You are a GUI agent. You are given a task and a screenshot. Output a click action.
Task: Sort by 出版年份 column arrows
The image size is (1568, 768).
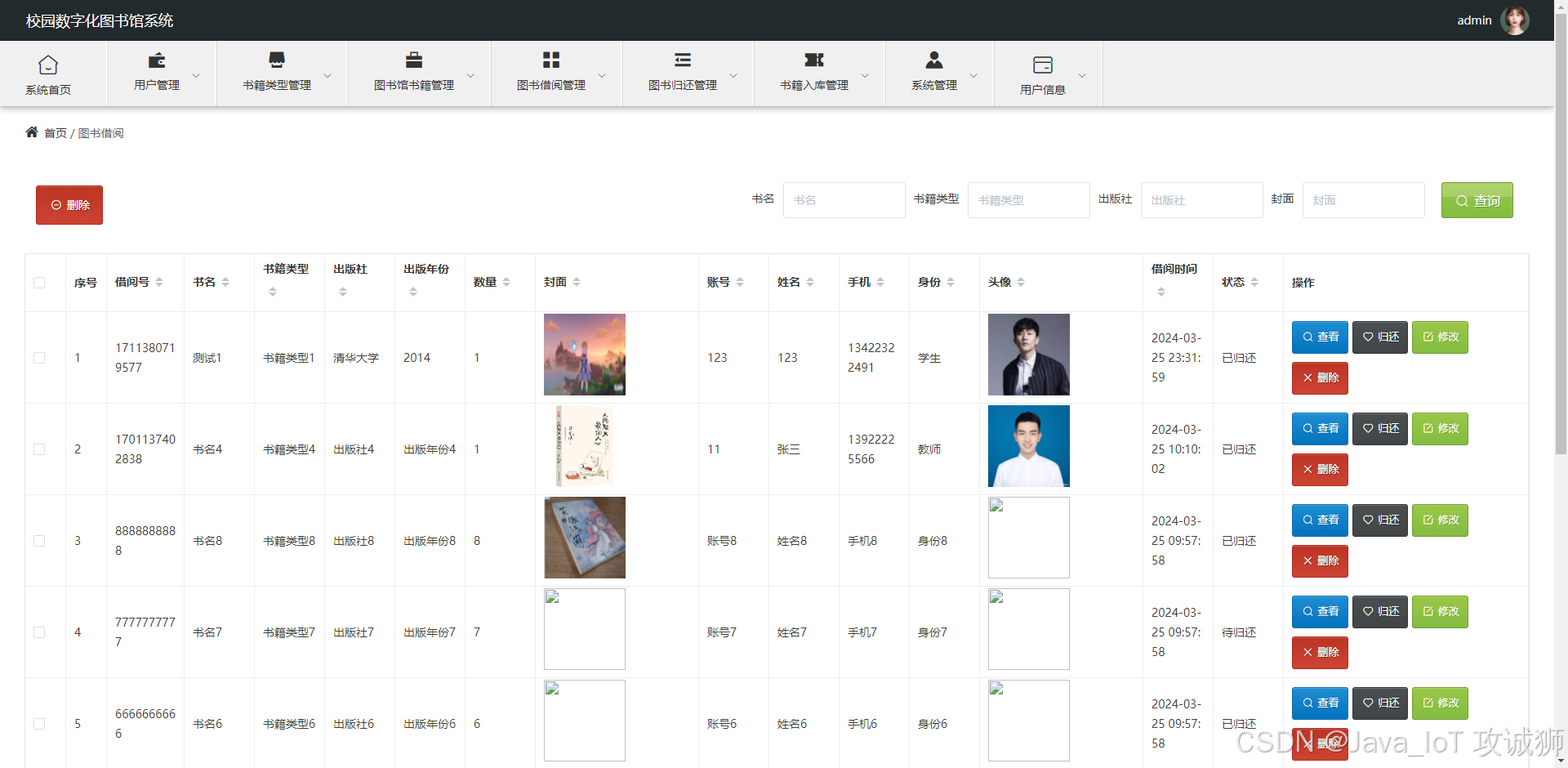coord(413,292)
